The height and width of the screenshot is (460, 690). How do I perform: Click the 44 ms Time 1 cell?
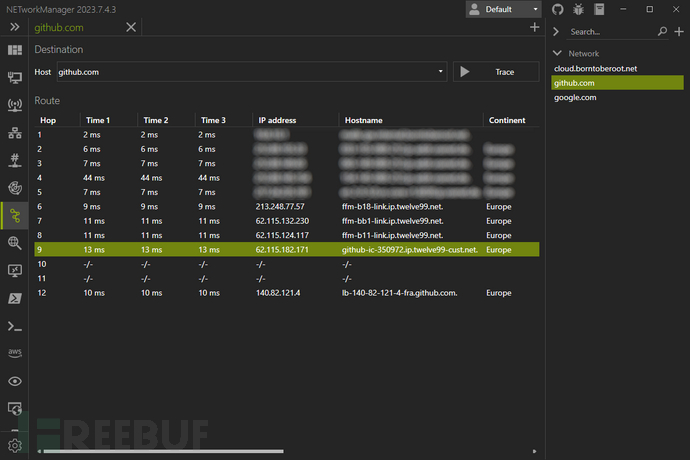click(x=94, y=178)
